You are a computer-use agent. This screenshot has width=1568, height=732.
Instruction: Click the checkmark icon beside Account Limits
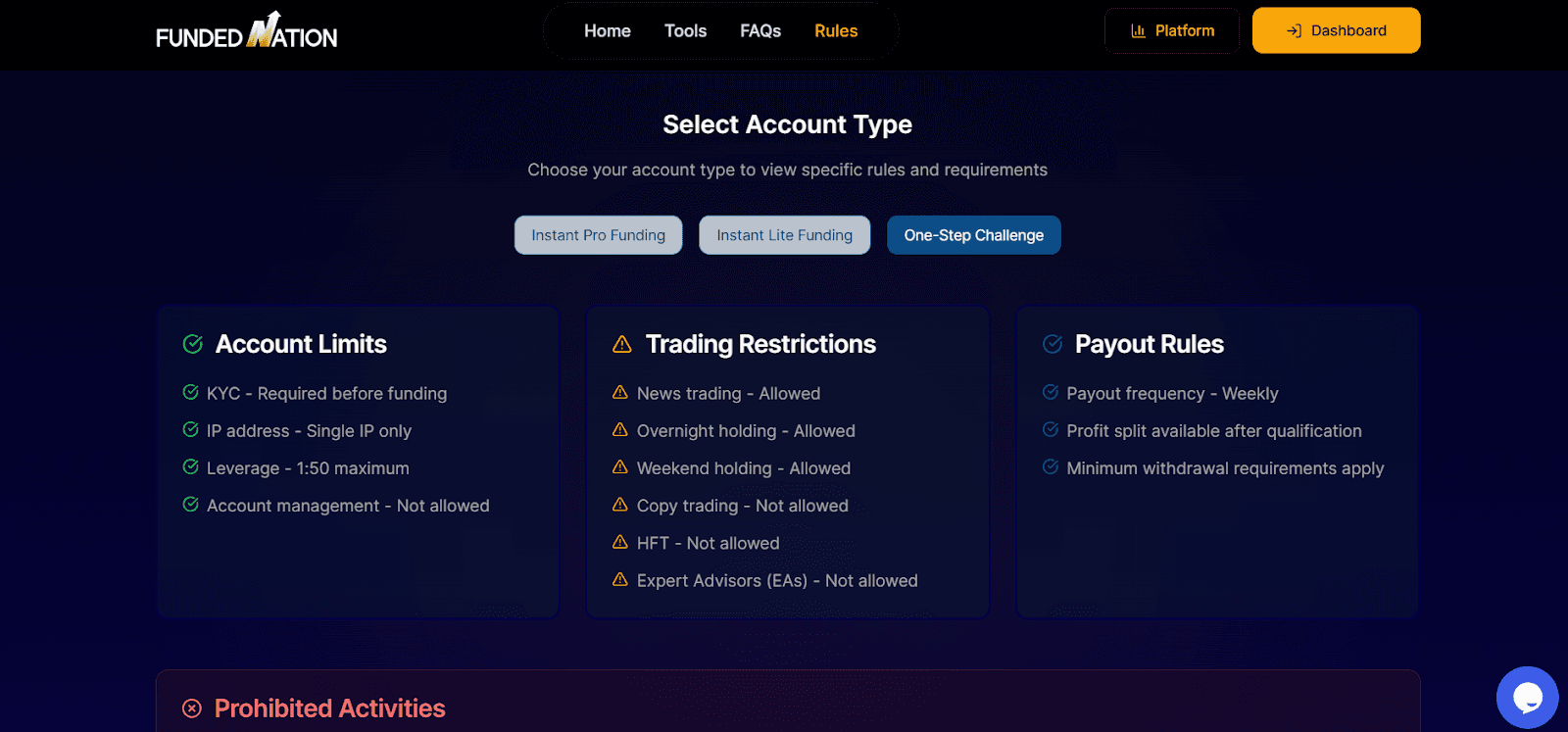[x=193, y=344]
